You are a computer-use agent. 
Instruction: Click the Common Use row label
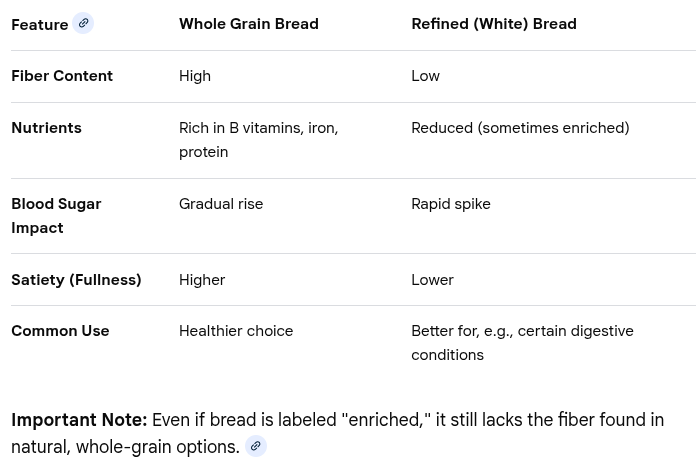60,331
